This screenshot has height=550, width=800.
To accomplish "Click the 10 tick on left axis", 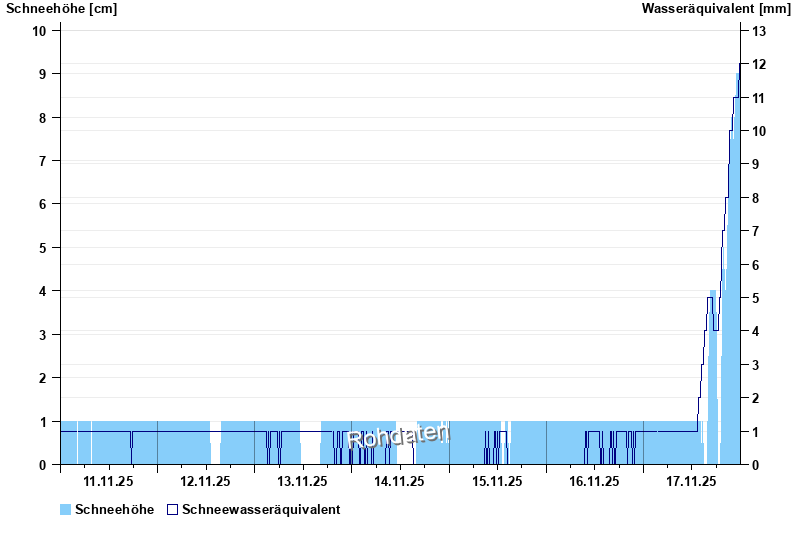I will point(39,30).
